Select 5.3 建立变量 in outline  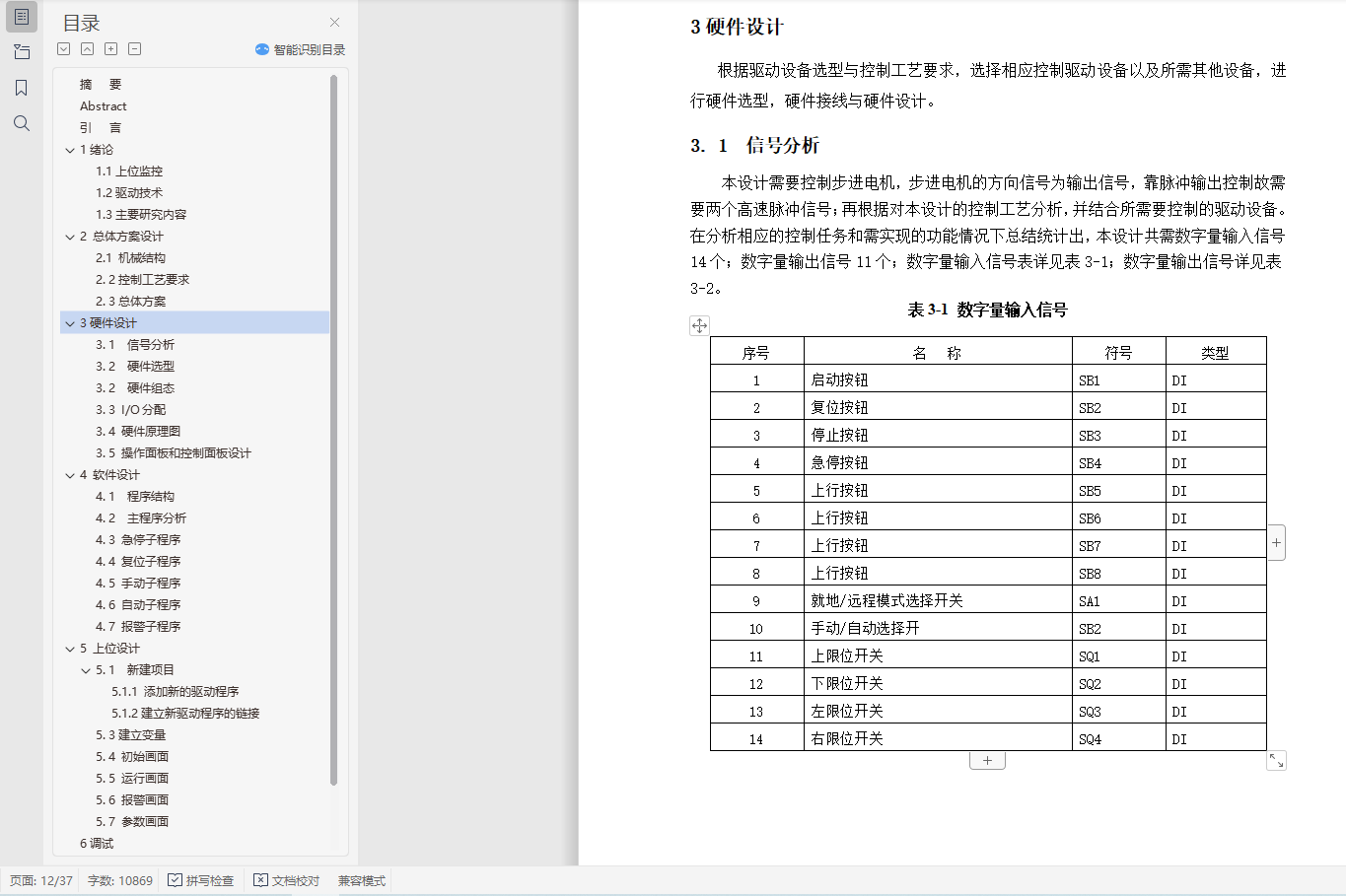click(x=131, y=735)
